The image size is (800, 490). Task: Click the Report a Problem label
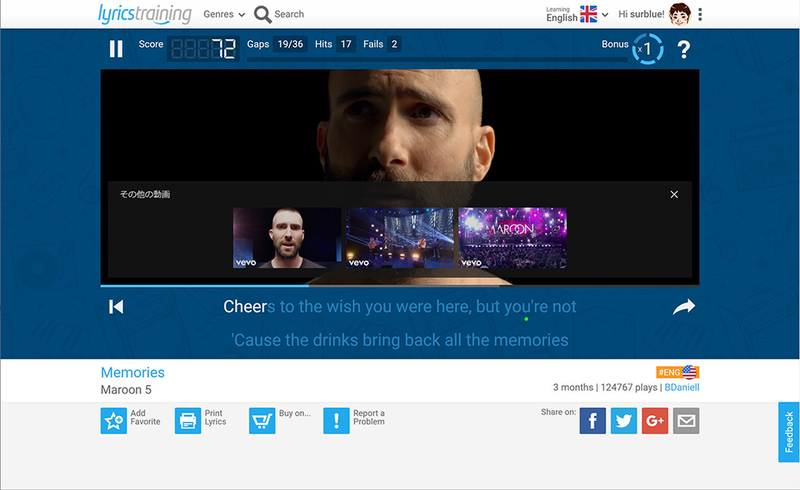point(369,418)
